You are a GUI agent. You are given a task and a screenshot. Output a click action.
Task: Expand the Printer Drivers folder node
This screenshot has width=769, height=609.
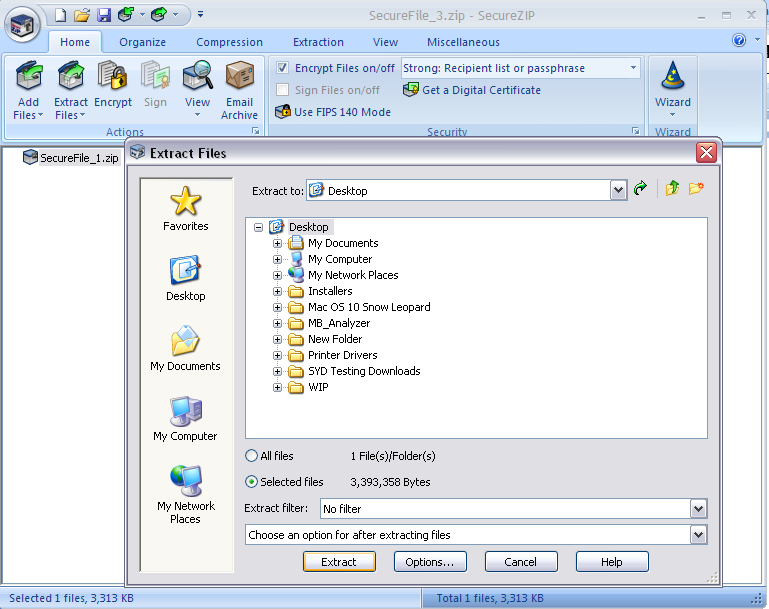pos(278,355)
